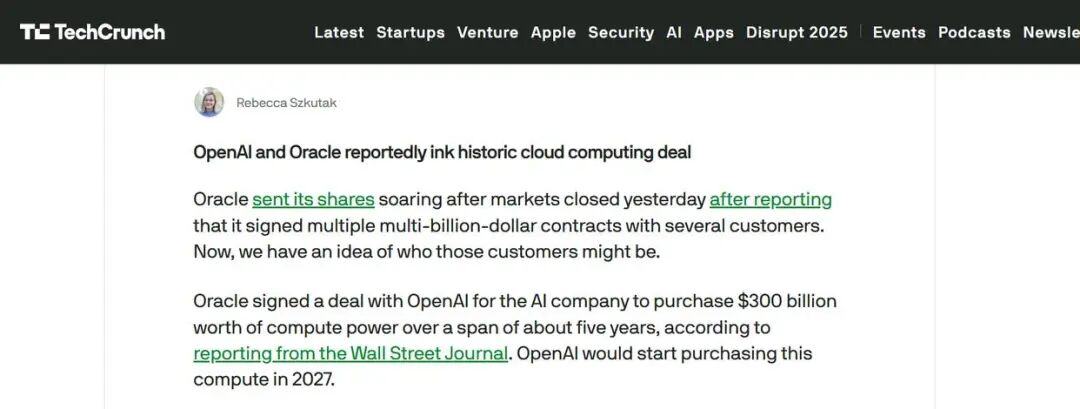Go to the Startups section
The width and height of the screenshot is (1080, 409).
[410, 32]
